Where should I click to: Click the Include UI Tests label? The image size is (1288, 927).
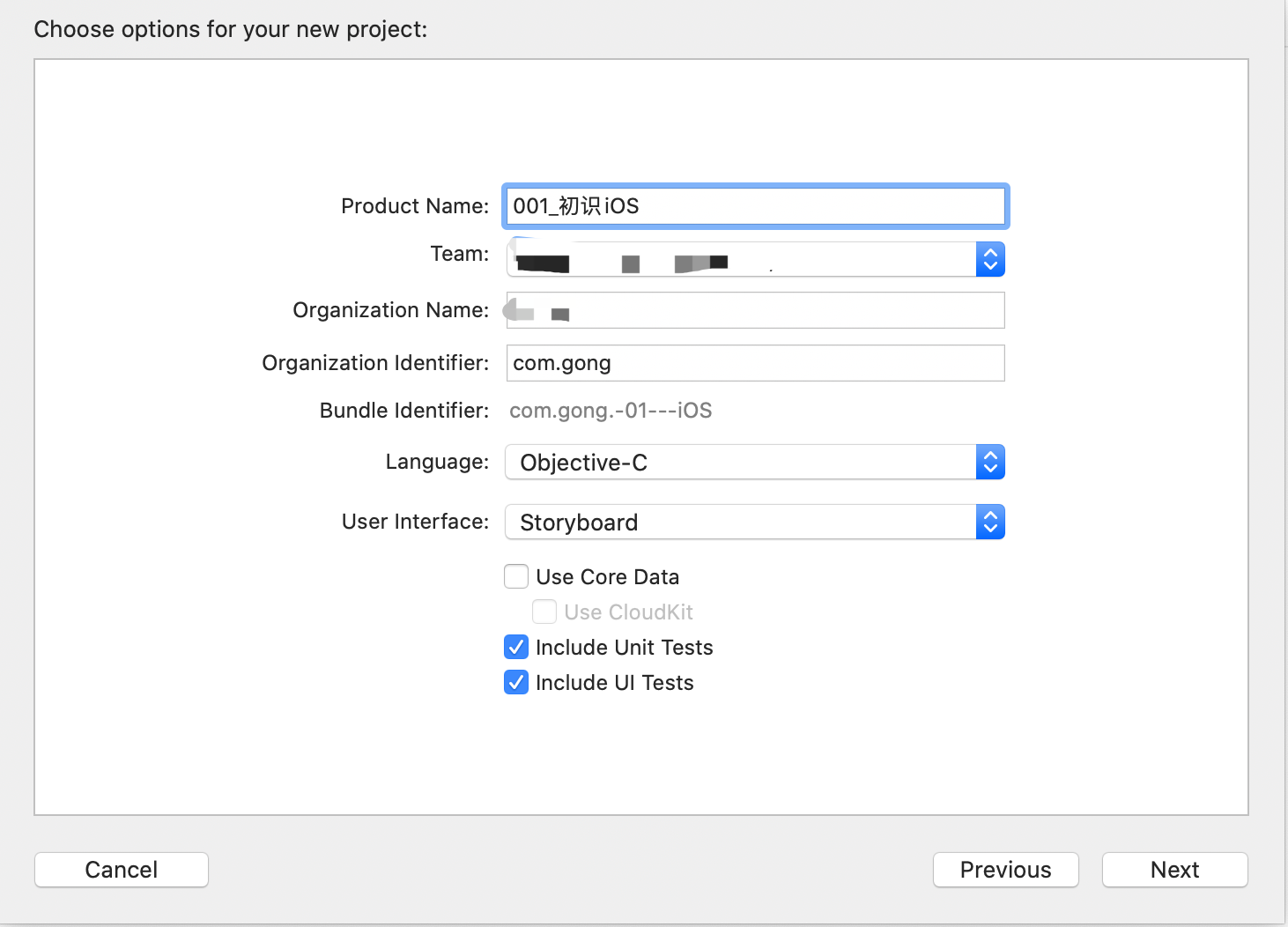(614, 683)
